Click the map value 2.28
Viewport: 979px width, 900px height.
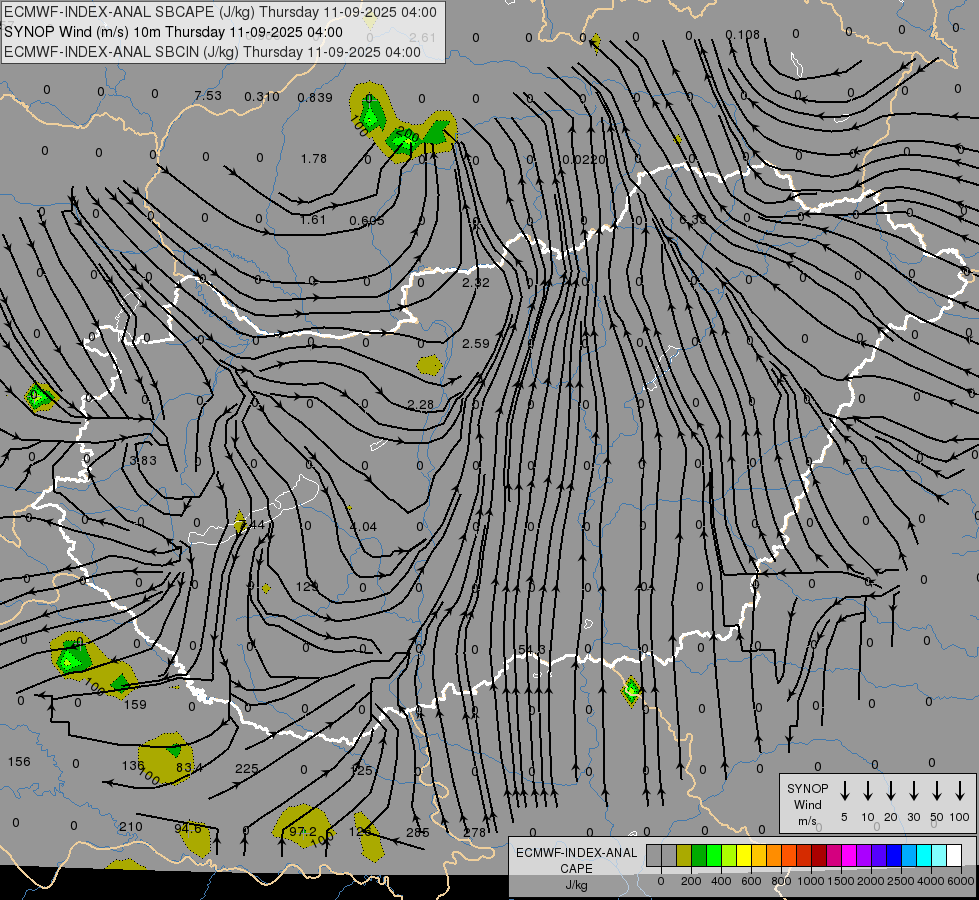pyautogui.click(x=420, y=405)
